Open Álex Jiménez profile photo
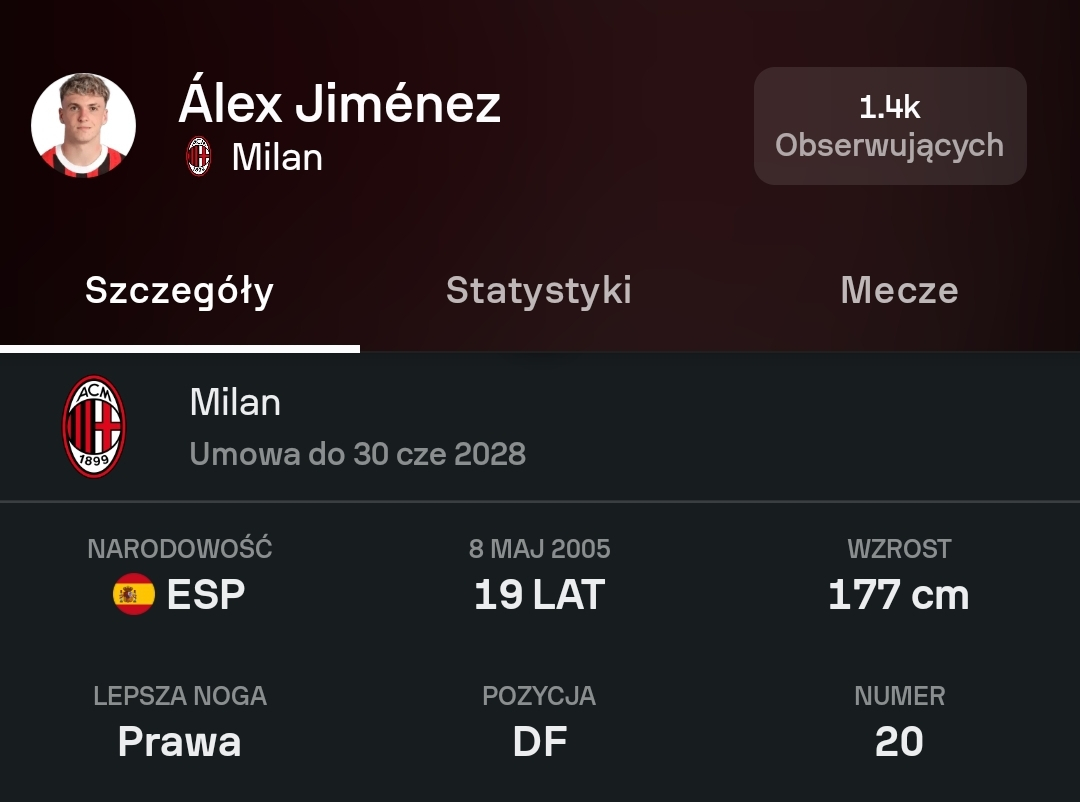The height and width of the screenshot is (802, 1080). 84,125
